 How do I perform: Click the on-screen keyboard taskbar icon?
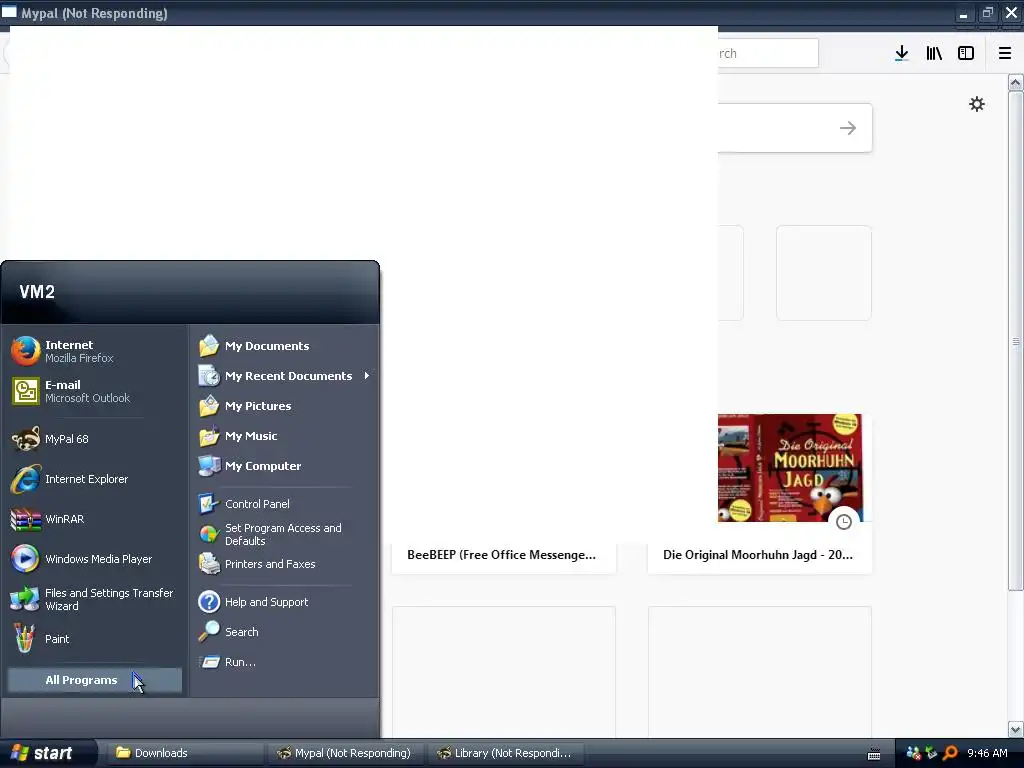point(874,754)
